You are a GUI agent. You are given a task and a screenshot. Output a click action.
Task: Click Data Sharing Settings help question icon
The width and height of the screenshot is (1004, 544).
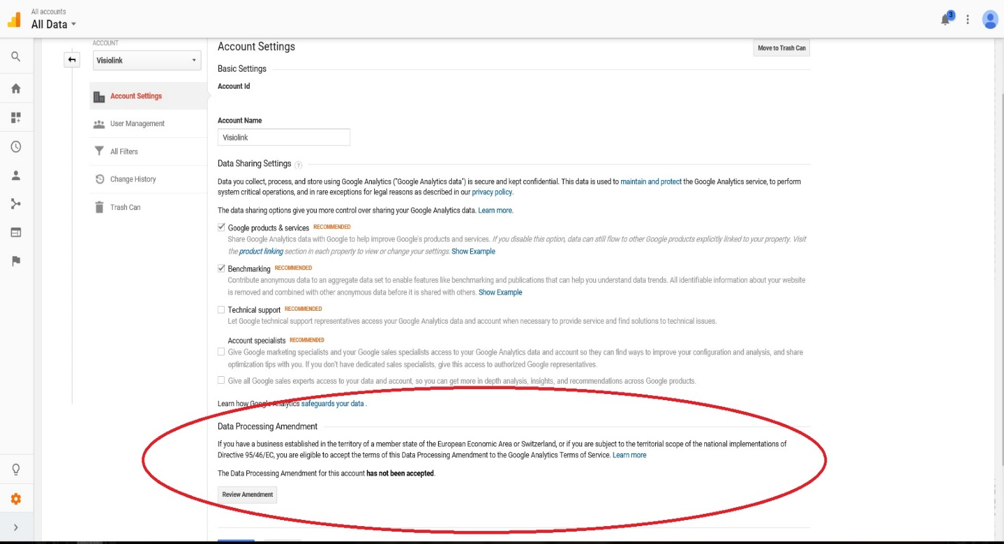pos(298,164)
